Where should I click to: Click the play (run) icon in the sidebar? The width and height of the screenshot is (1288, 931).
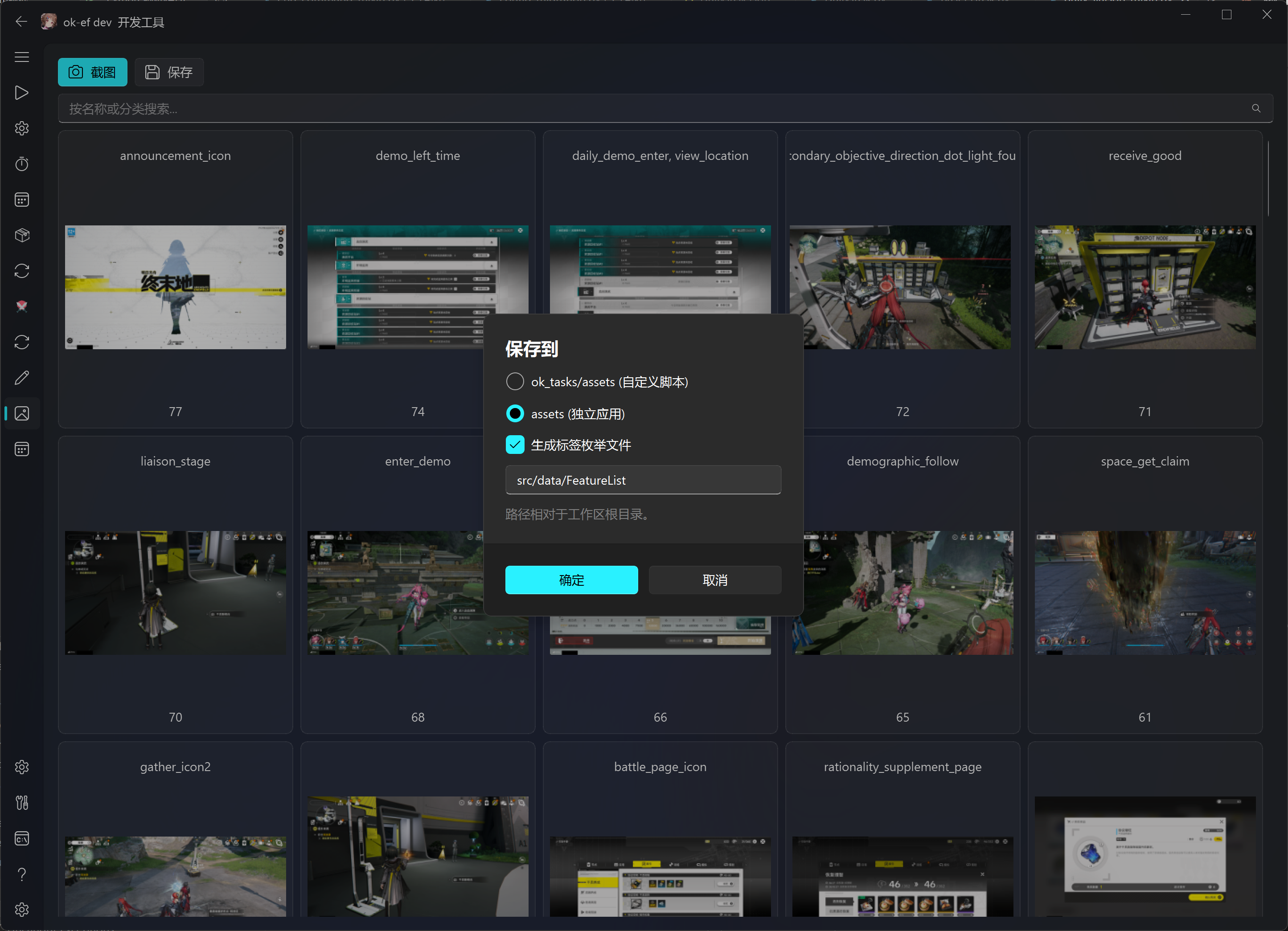(21, 93)
